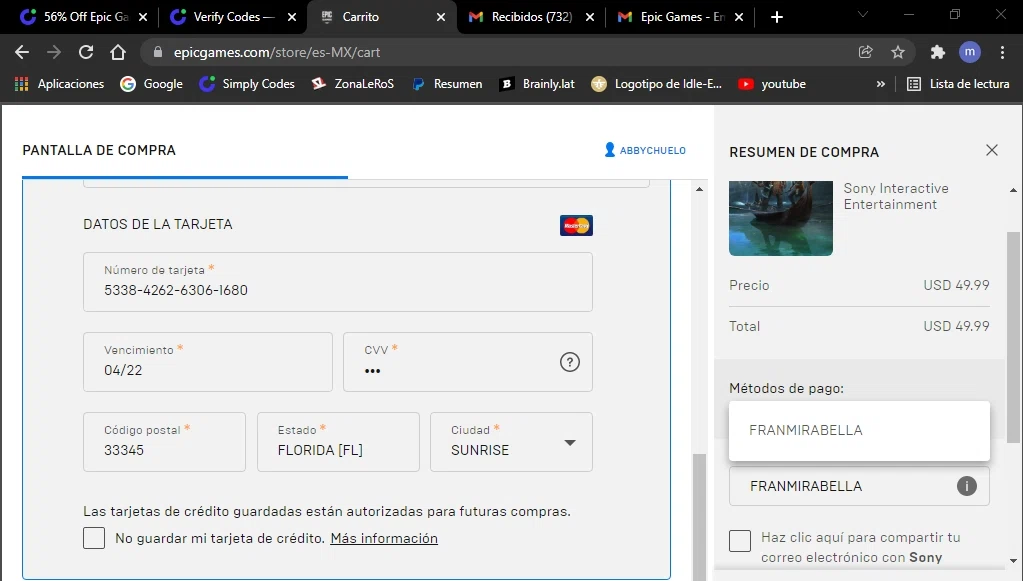Click the address bar URL

(277, 52)
